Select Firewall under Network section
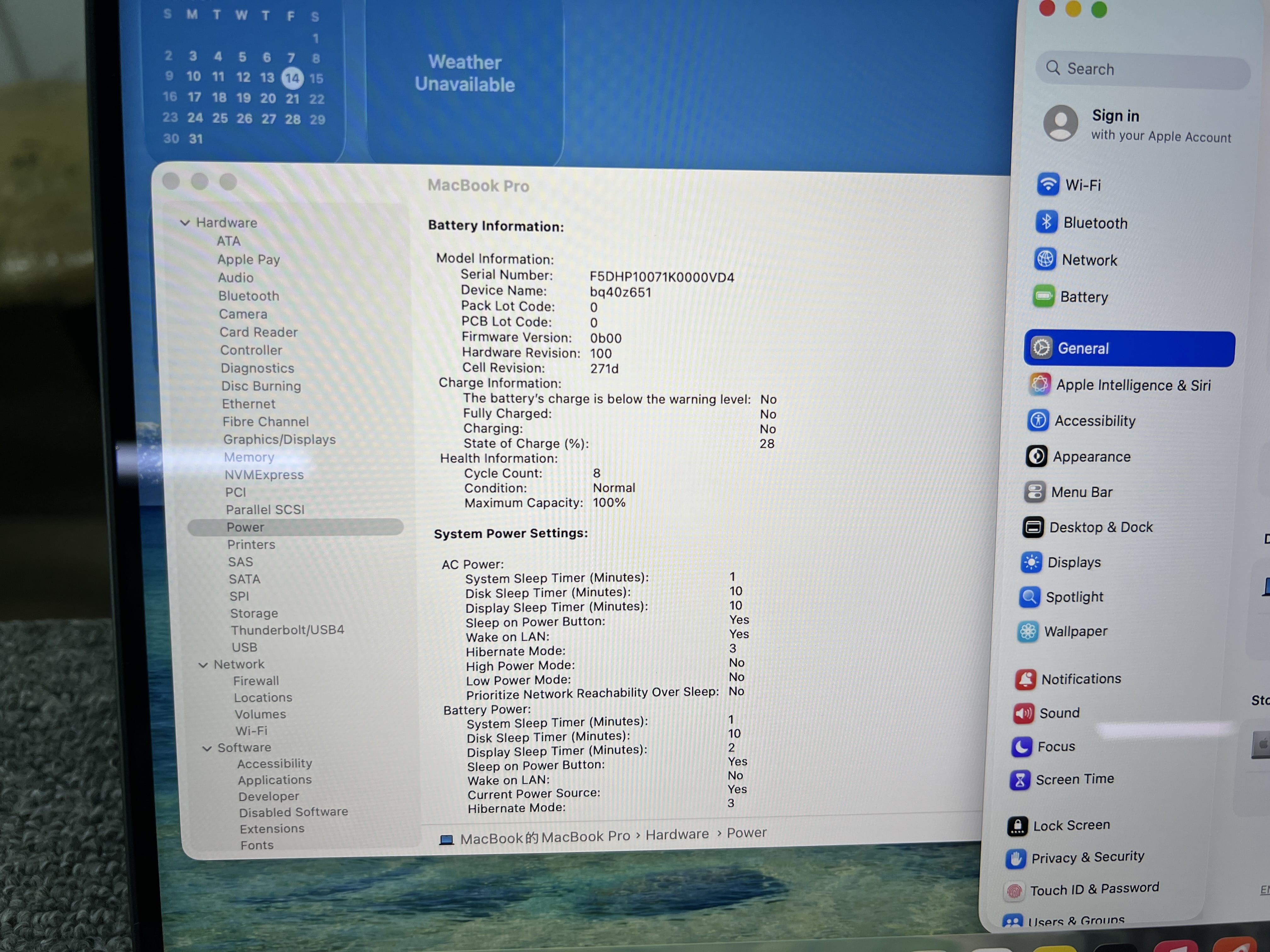The width and height of the screenshot is (1270, 952). coord(256,681)
